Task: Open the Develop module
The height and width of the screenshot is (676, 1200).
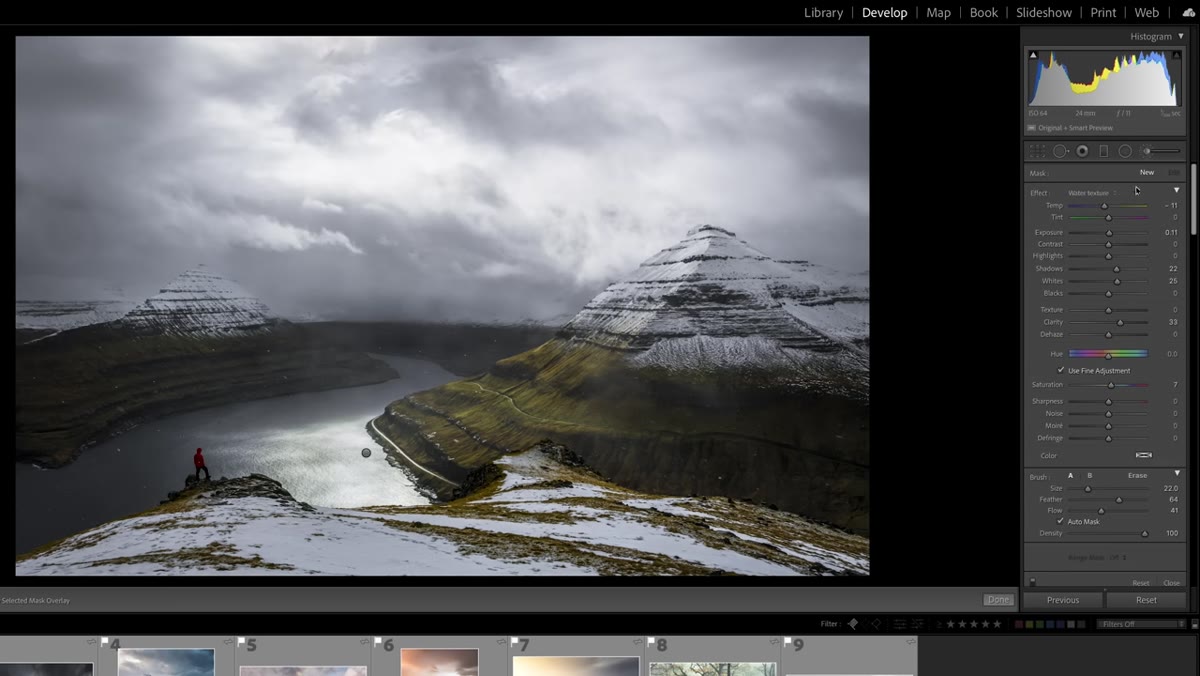Action: click(x=885, y=12)
